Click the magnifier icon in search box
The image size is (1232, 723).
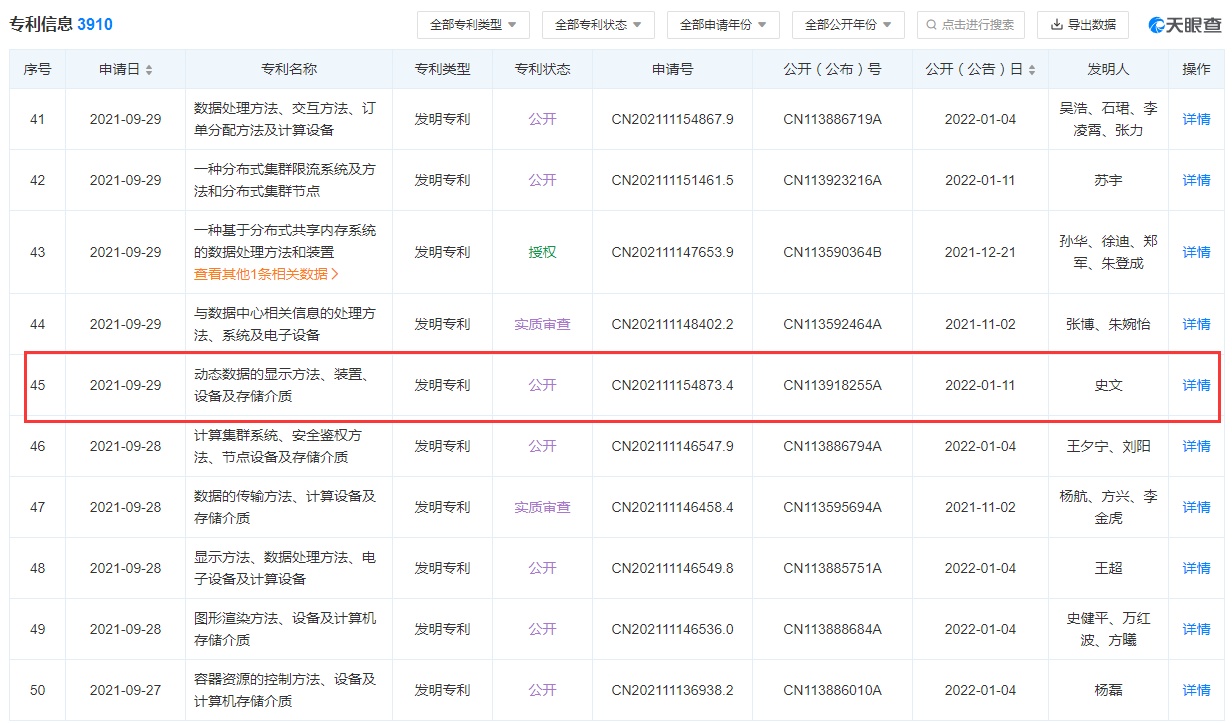(932, 25)
